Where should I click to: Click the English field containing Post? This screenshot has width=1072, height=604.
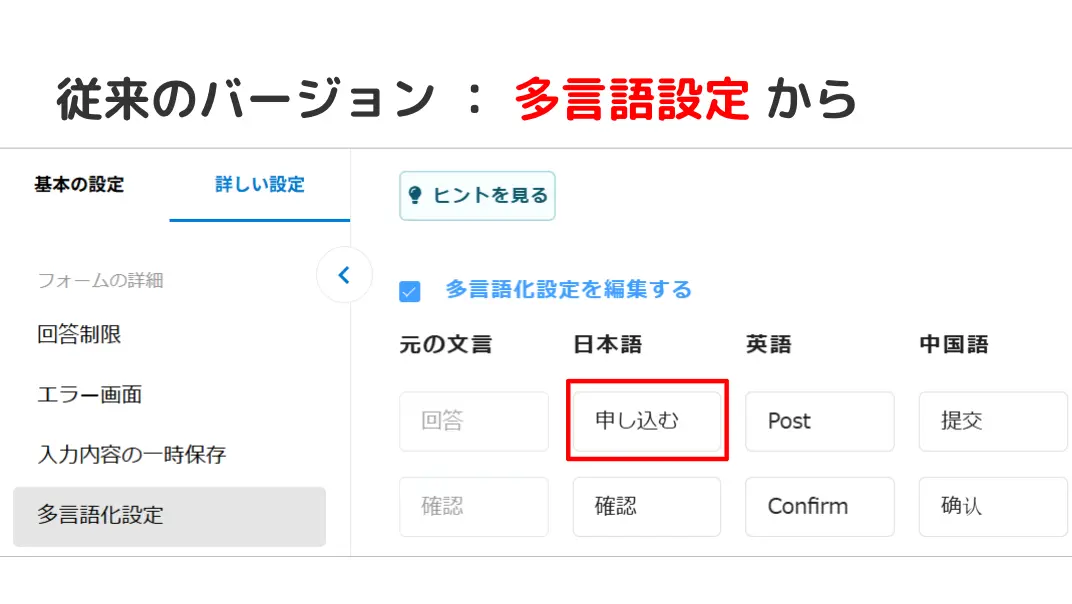(x=820, y=421)
